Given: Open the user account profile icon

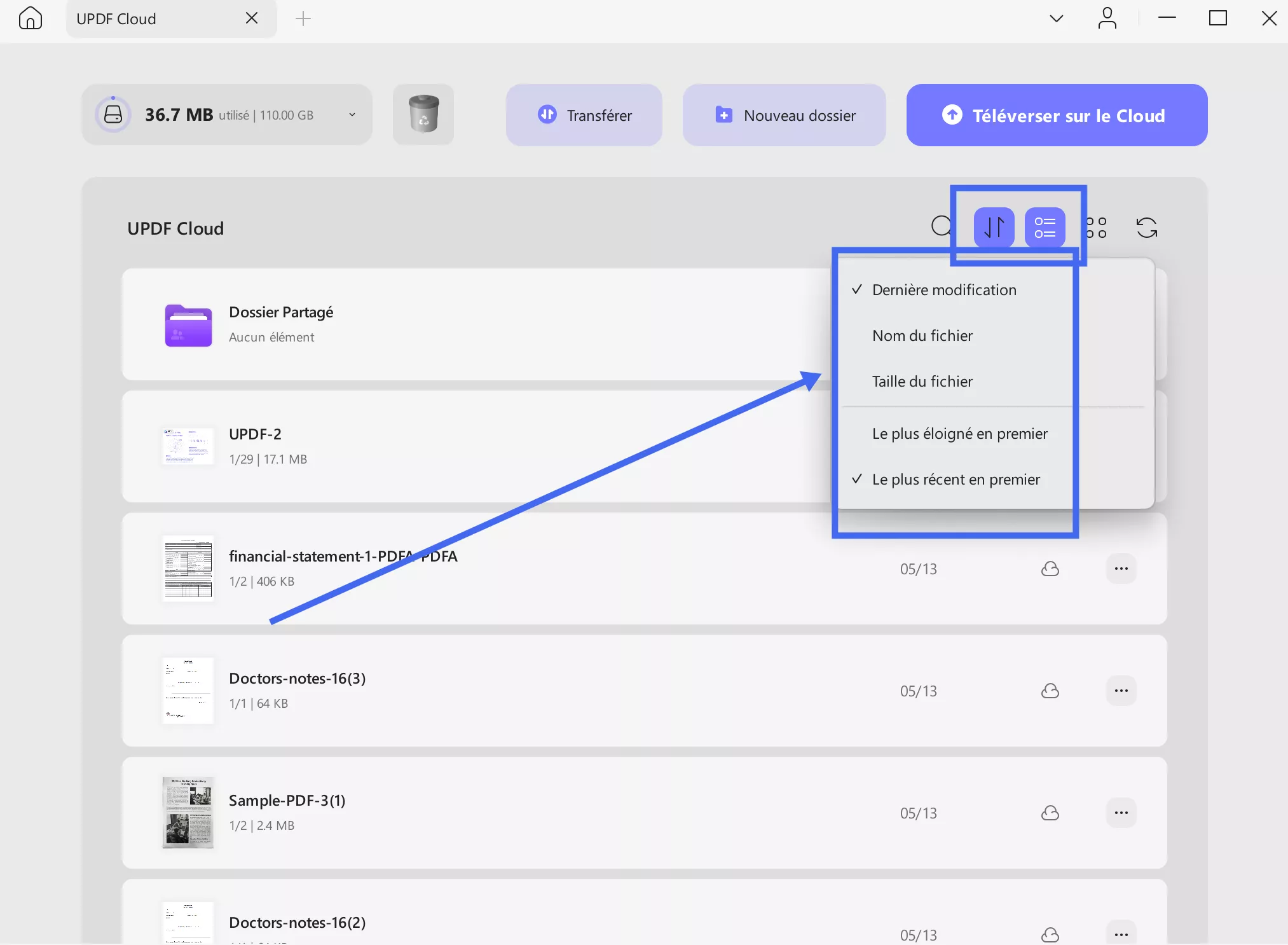Looking at the screenshot, I should (1107, 18).
